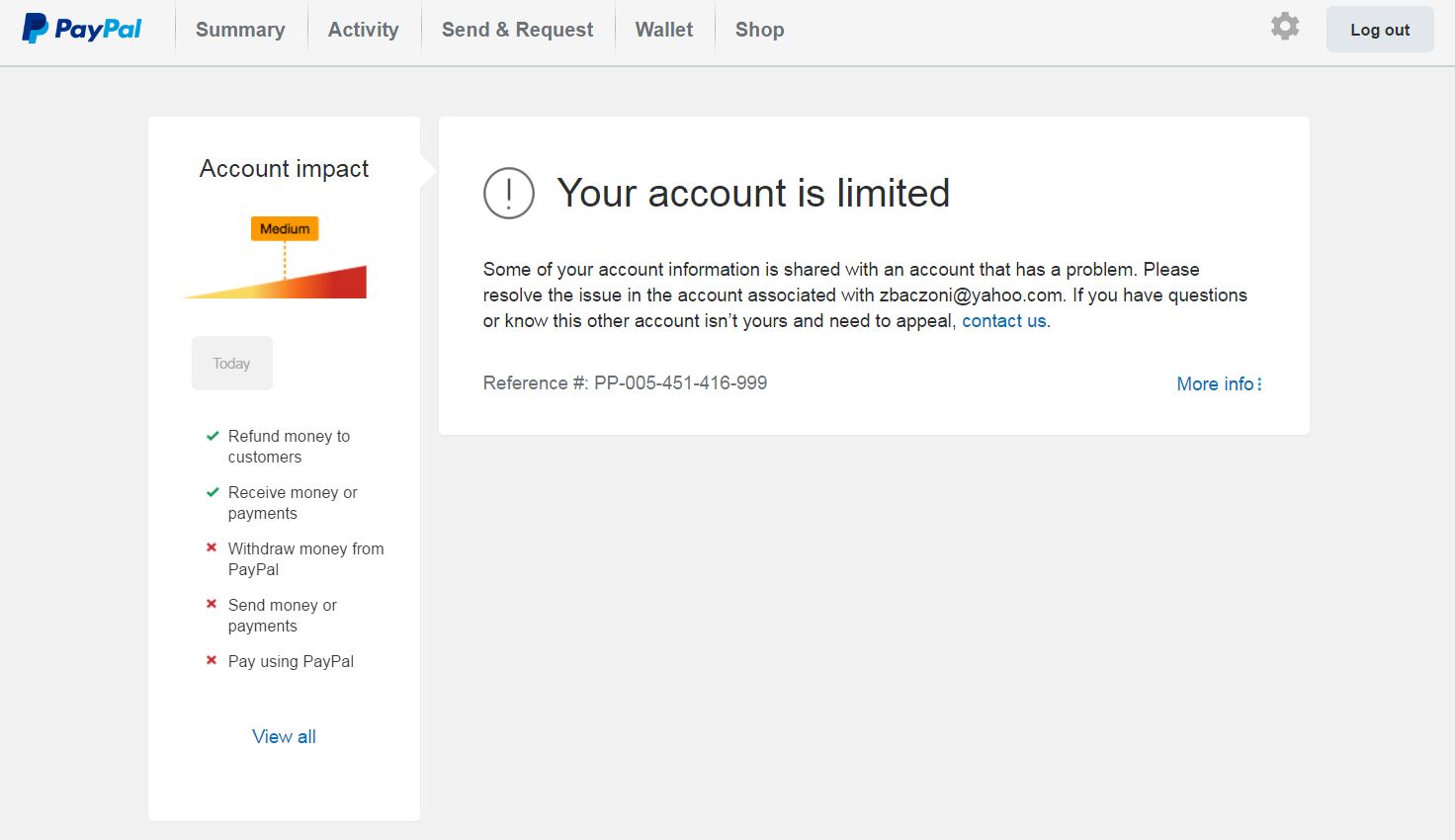Open Send & Request menu
The image size is (1455, 840).
click(x=517, y=30)
